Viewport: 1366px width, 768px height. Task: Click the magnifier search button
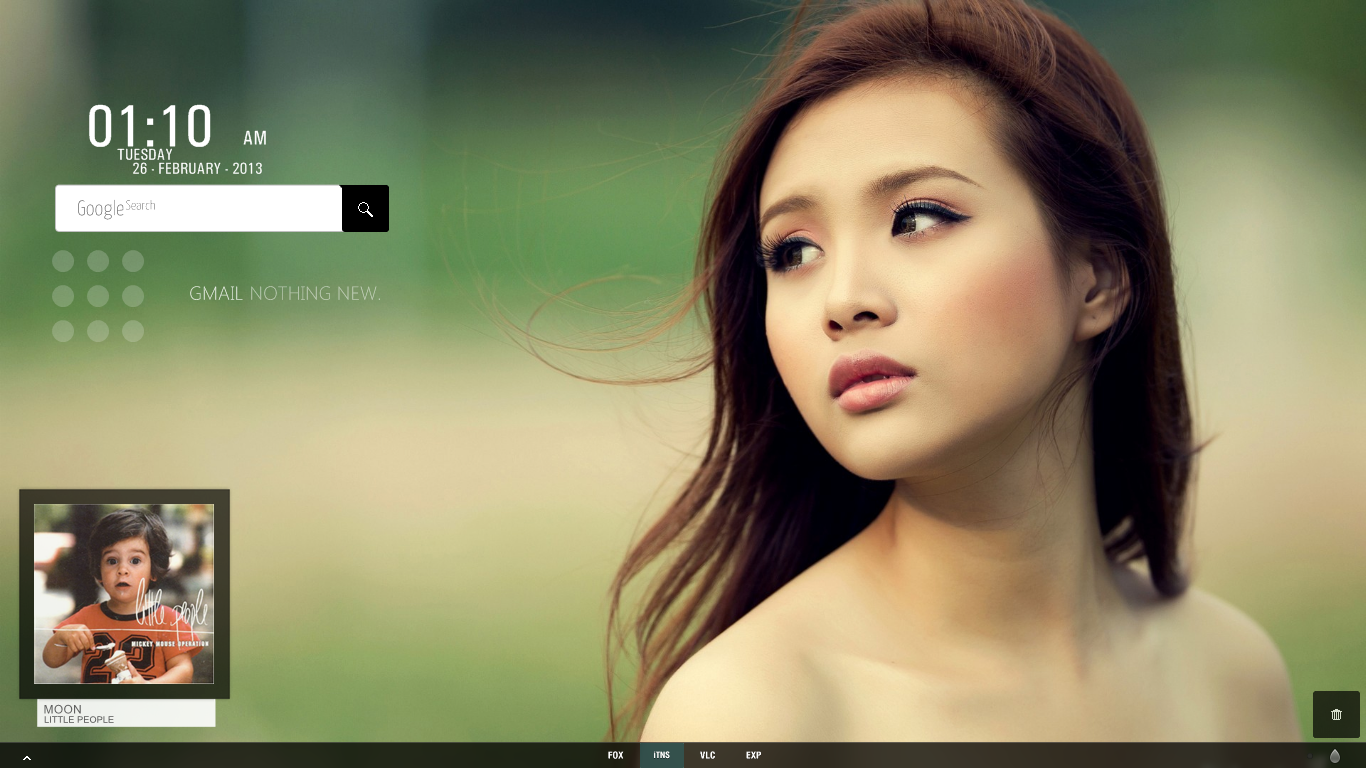point(365,209)
